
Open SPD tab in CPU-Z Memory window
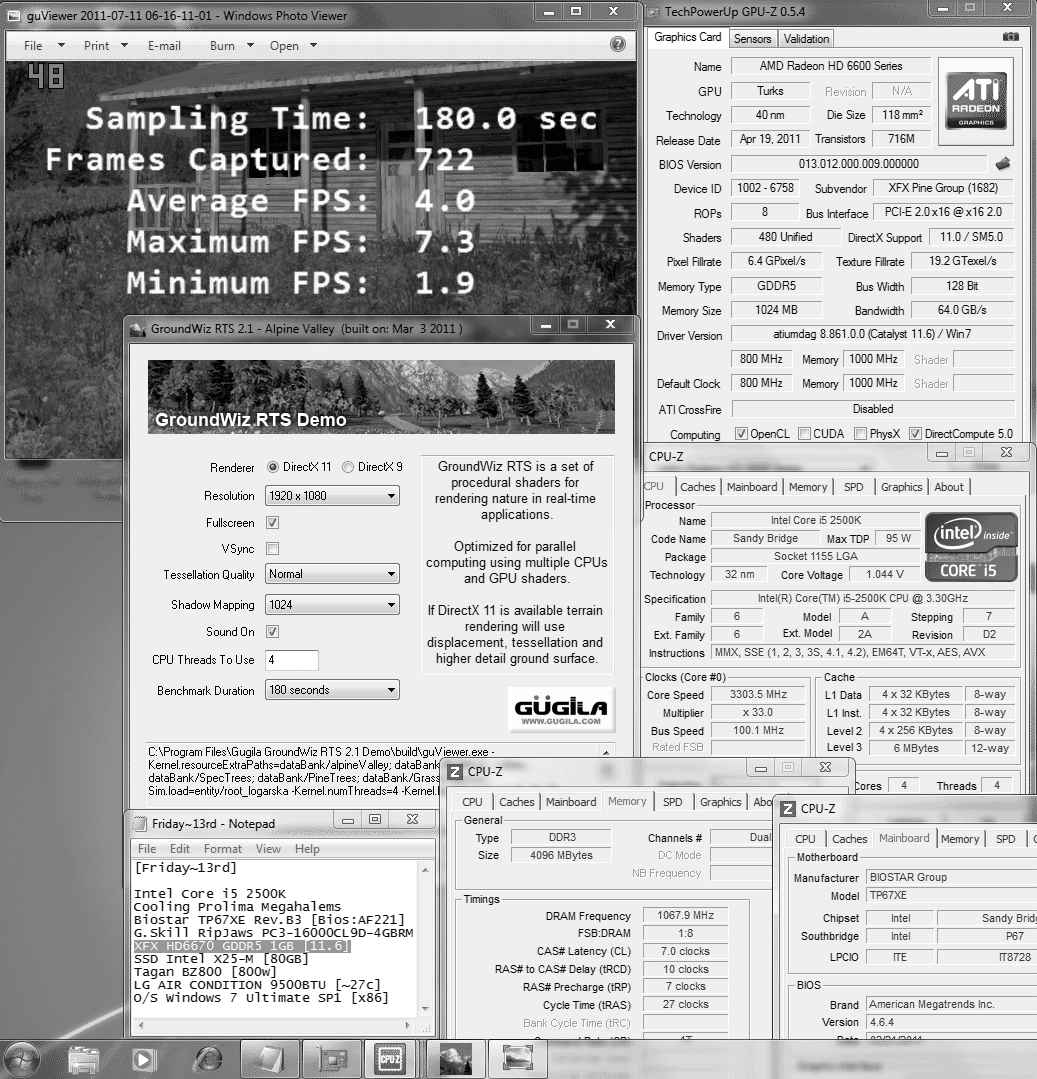point(672,802)
